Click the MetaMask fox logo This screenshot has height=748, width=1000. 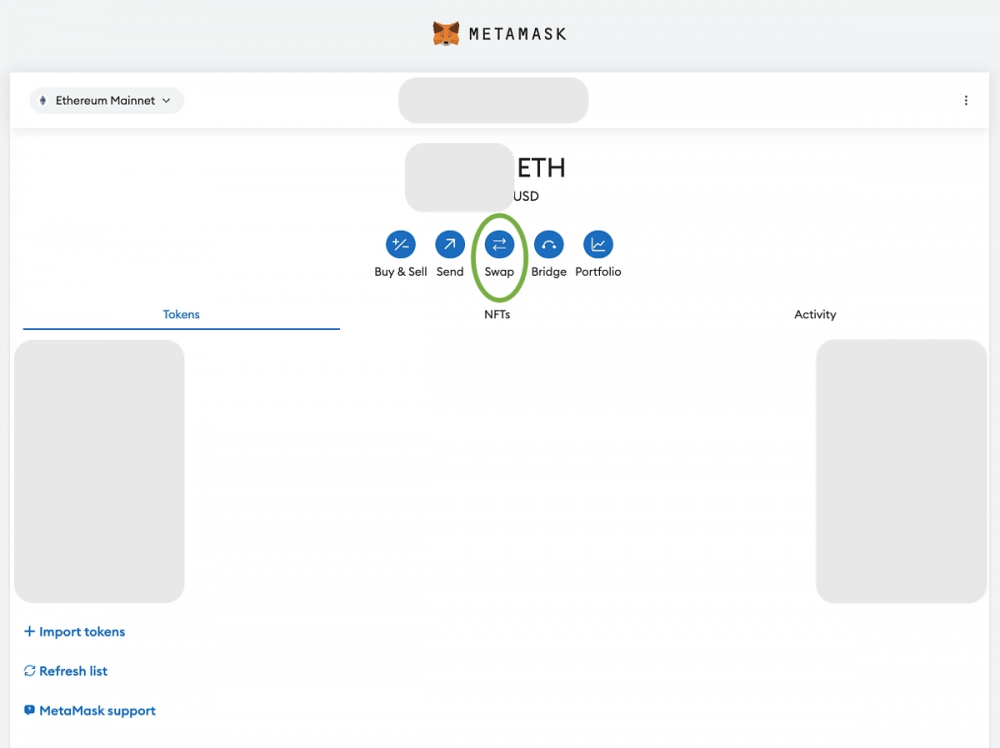click(x=446, y=34)
